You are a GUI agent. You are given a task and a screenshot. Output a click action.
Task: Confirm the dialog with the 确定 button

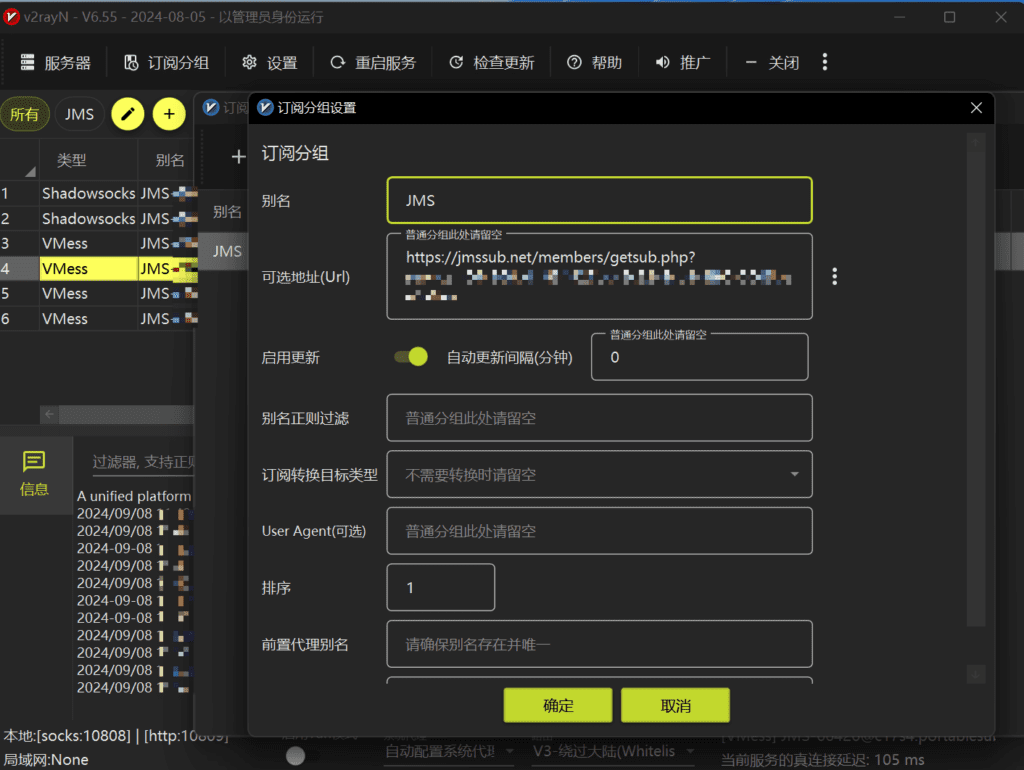tap(558, 705)
